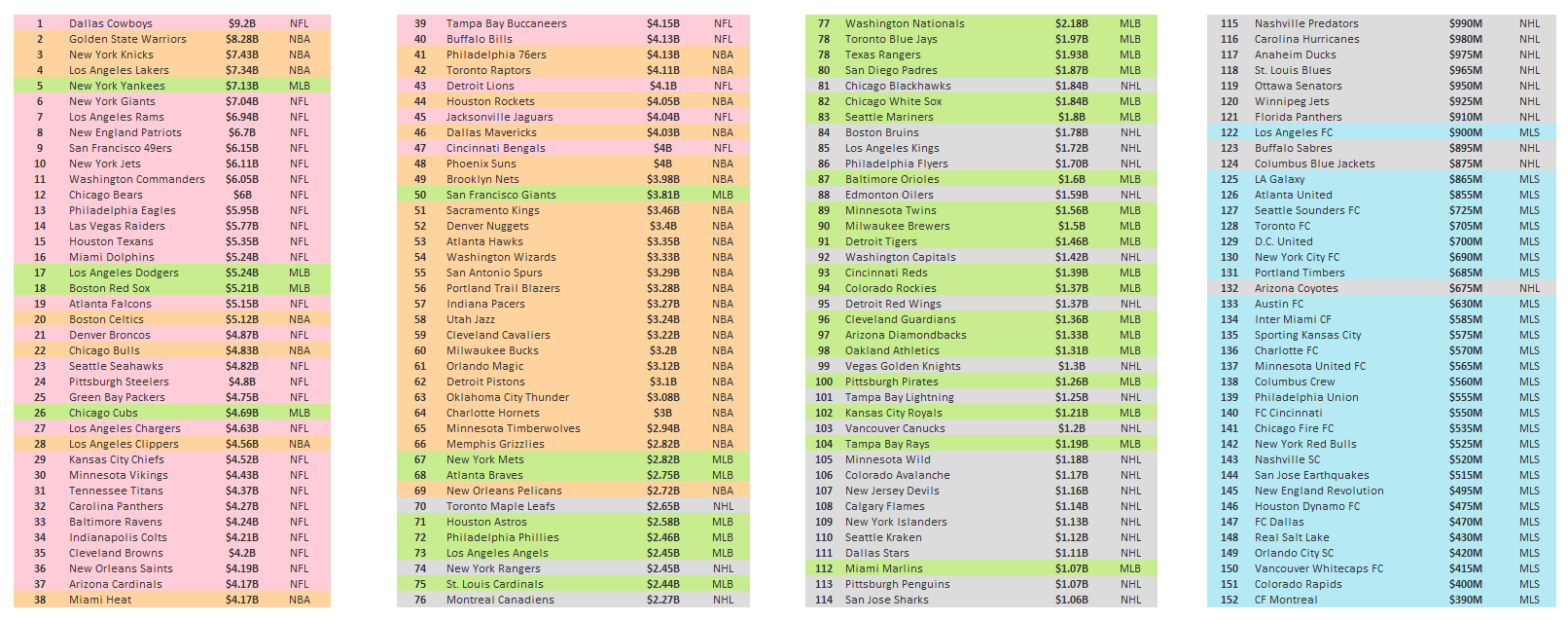The width and height of the screenshot is (1568, 620).
Task: Click rank number 152 cell
Action: (1229, 600)
